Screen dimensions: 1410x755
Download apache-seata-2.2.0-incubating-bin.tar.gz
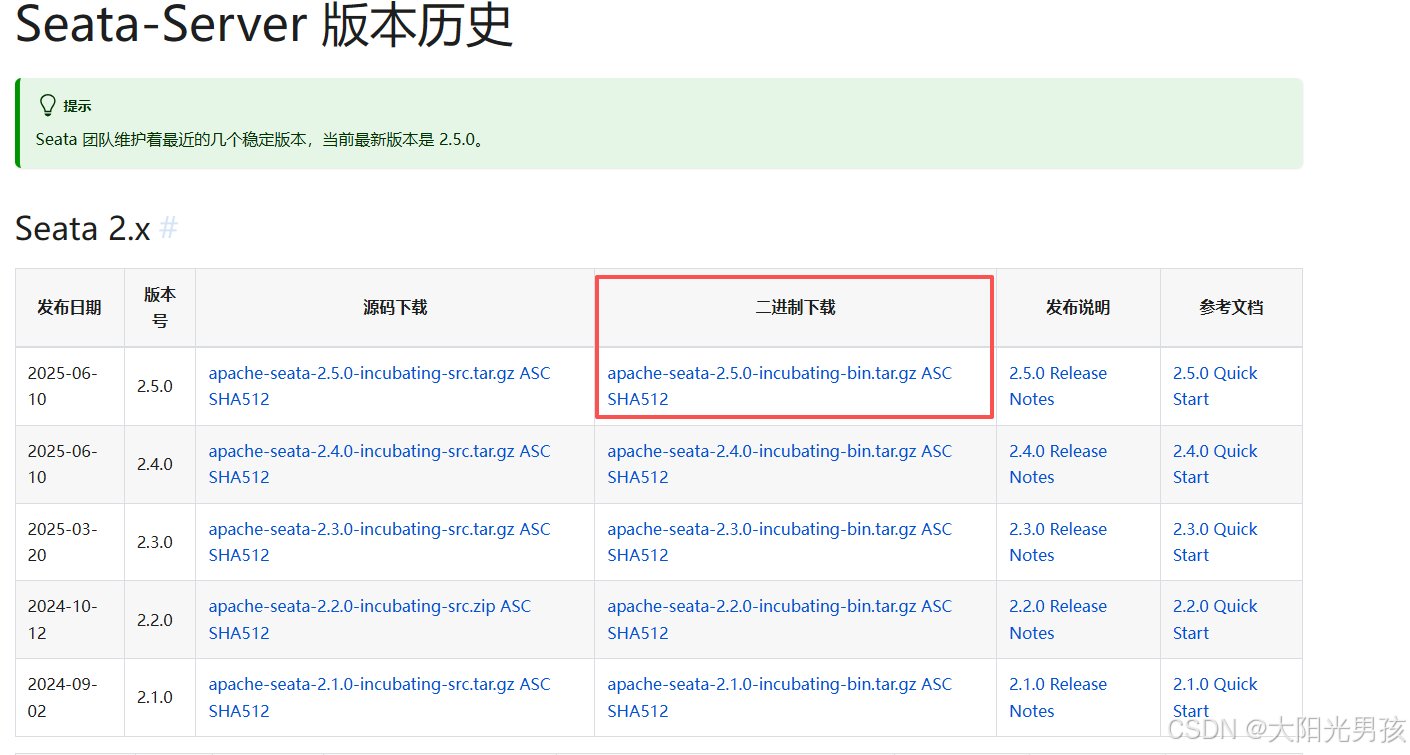[x=762, y=606]
